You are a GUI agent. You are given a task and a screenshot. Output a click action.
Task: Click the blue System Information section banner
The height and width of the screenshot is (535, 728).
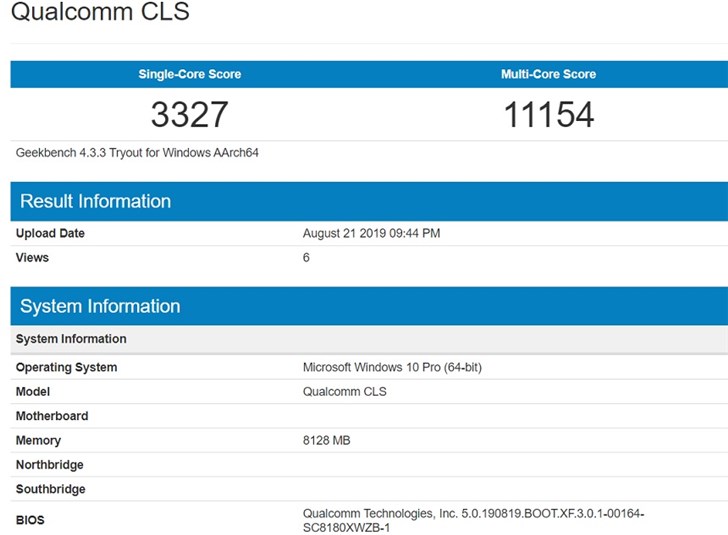pos(369,307)
